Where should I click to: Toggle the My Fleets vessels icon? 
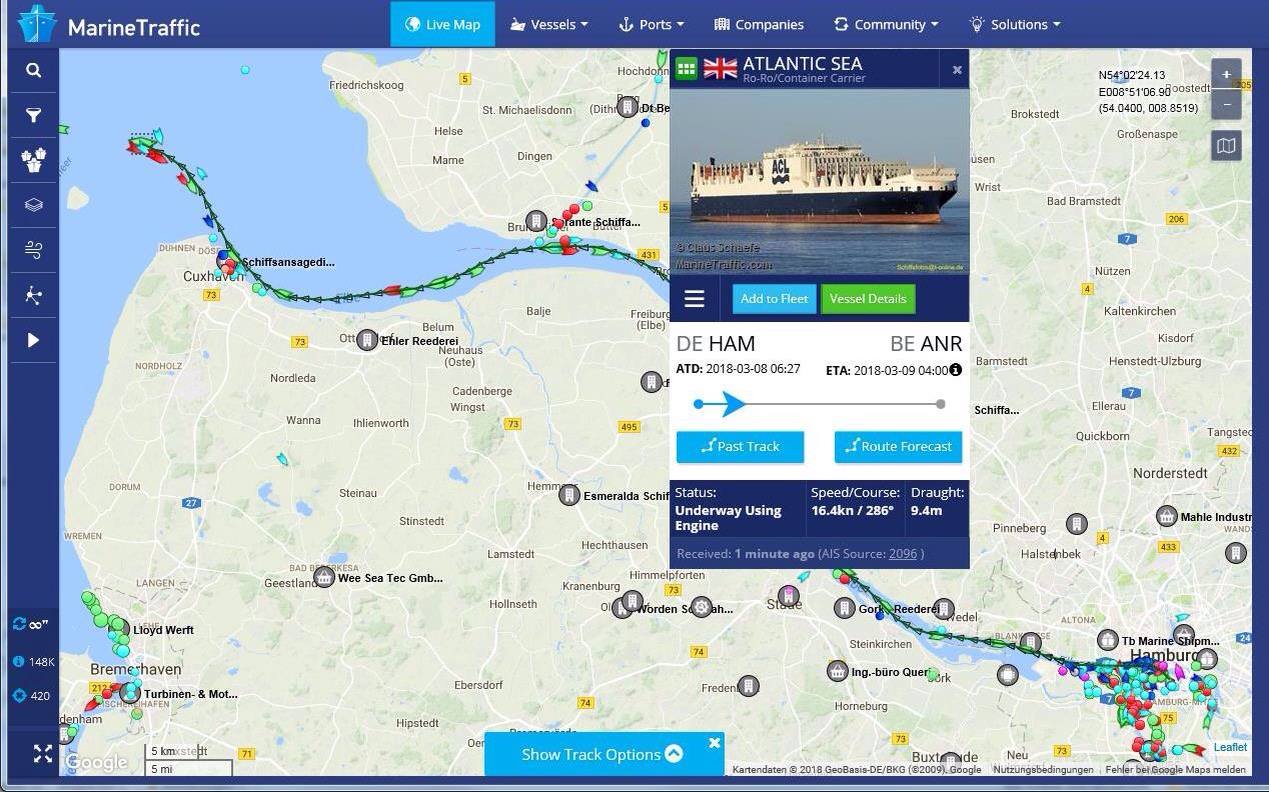33,161
